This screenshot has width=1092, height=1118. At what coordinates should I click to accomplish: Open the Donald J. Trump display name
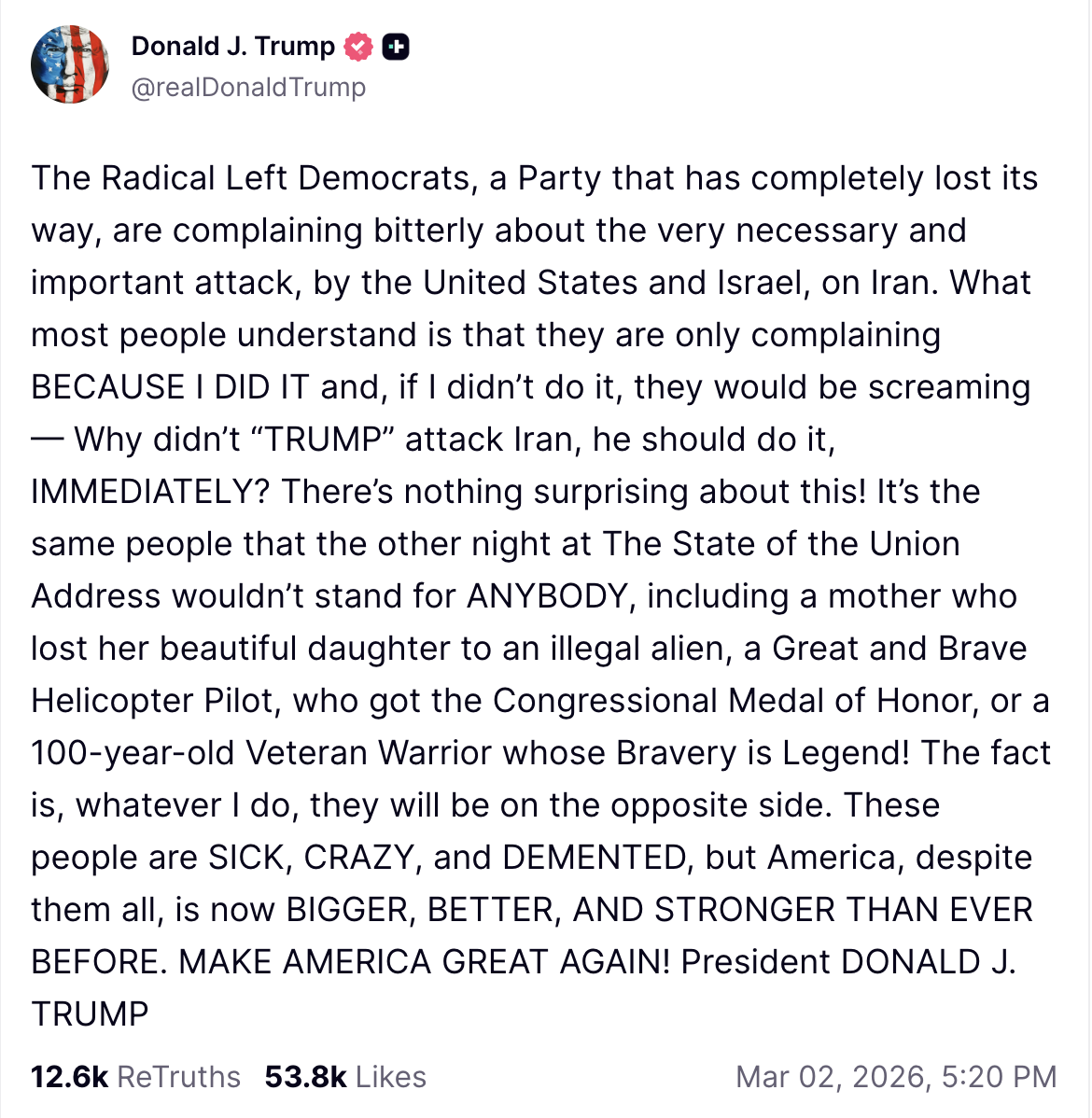click(x=232, y=46)
